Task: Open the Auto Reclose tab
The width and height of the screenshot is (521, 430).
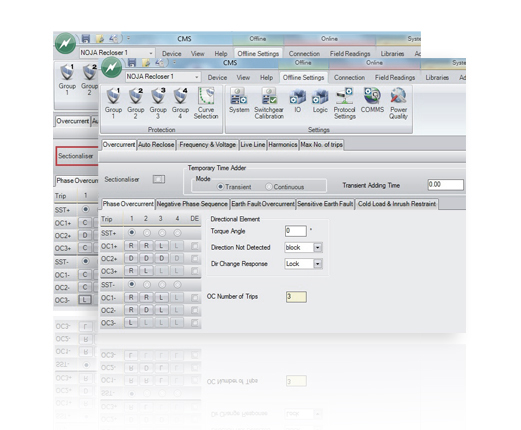Action: pyautogui.click(x=156, y=145)
